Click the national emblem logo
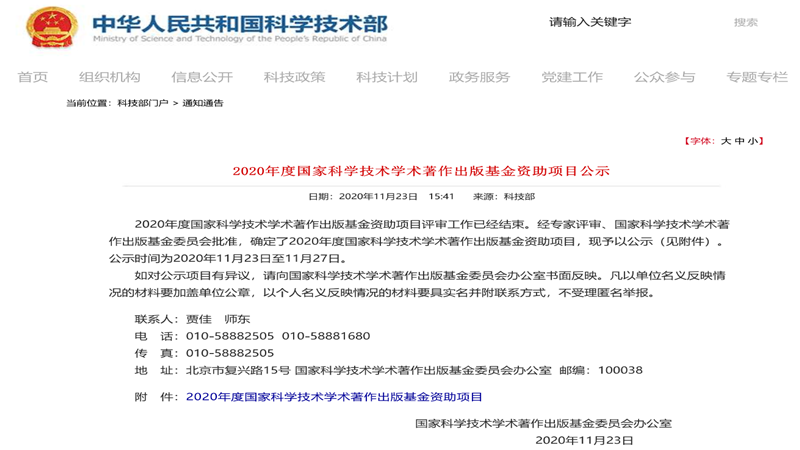The height and width of the screenshot is (450, 800). click(x=52, y=28)
